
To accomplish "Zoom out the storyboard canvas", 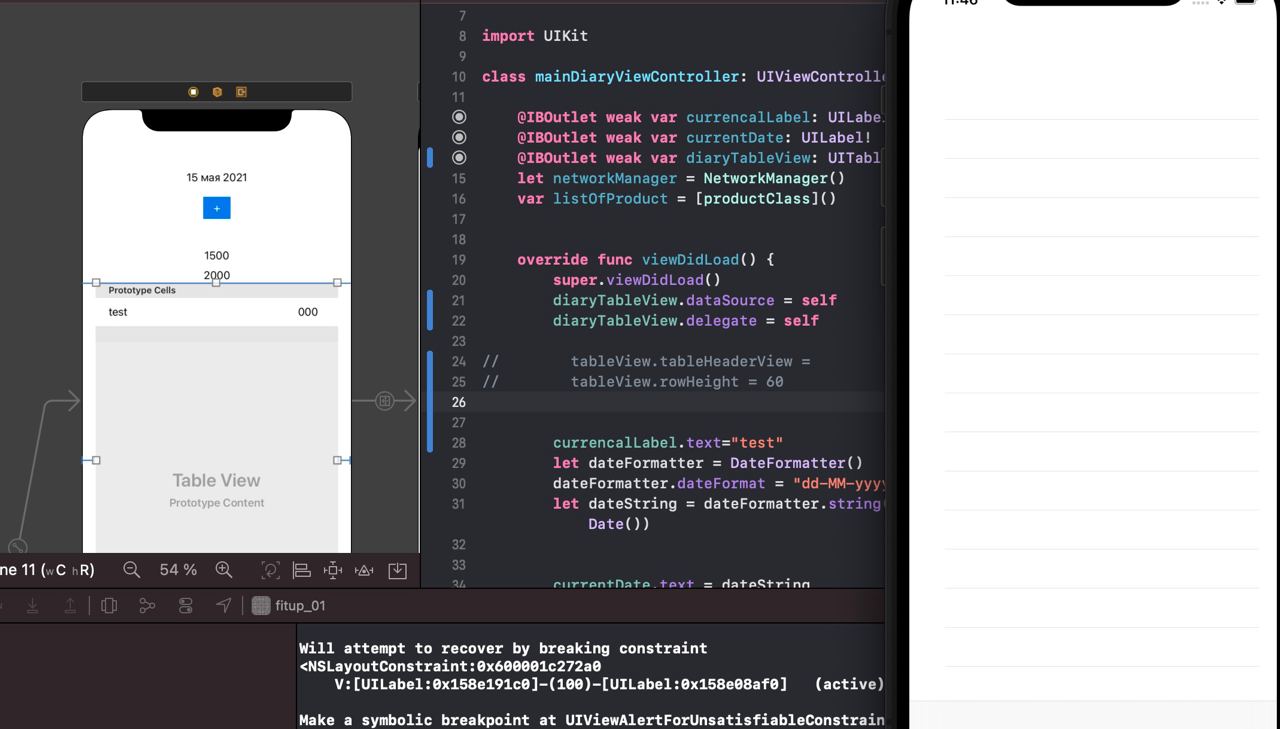I will point(131,570).
